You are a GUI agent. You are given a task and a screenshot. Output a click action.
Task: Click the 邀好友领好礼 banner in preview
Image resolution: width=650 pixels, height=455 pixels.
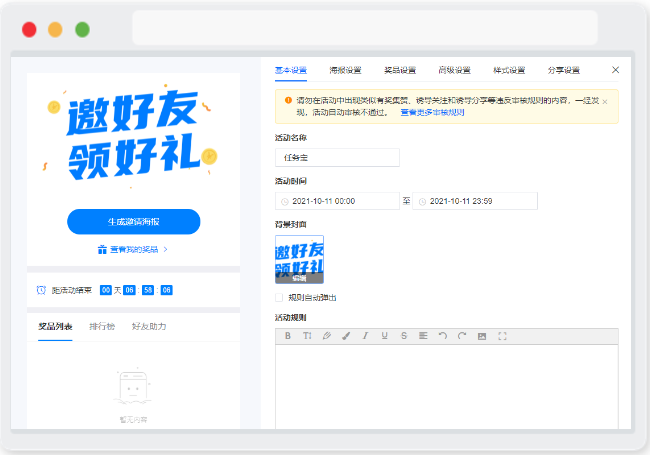[x=133, y=135]
